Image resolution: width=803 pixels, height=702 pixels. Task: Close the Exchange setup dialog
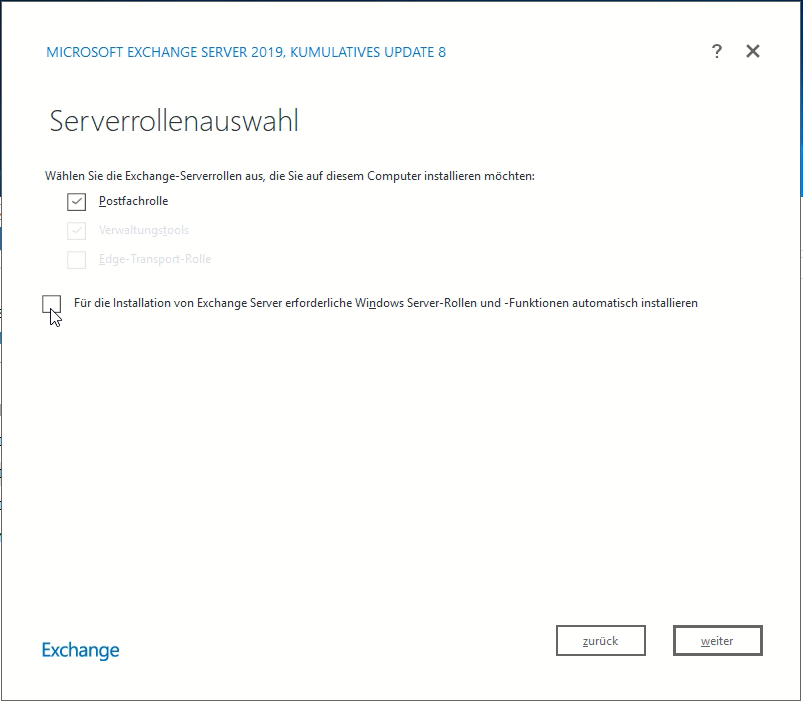(753, 52)
